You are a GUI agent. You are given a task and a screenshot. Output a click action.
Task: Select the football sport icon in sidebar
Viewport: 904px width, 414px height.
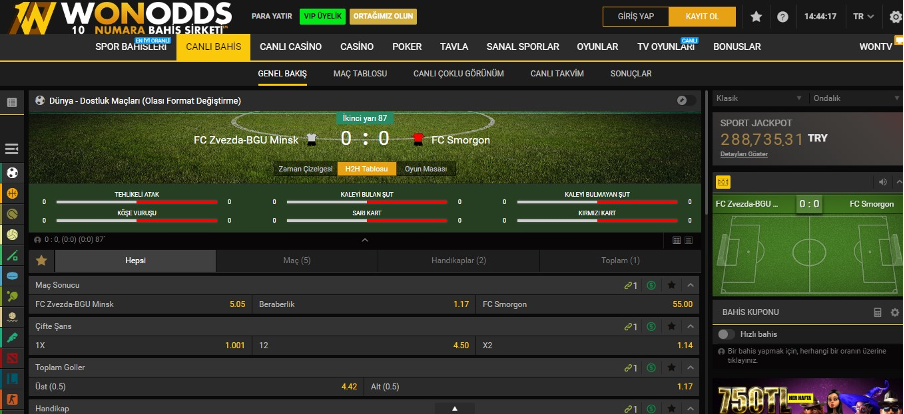12,172
